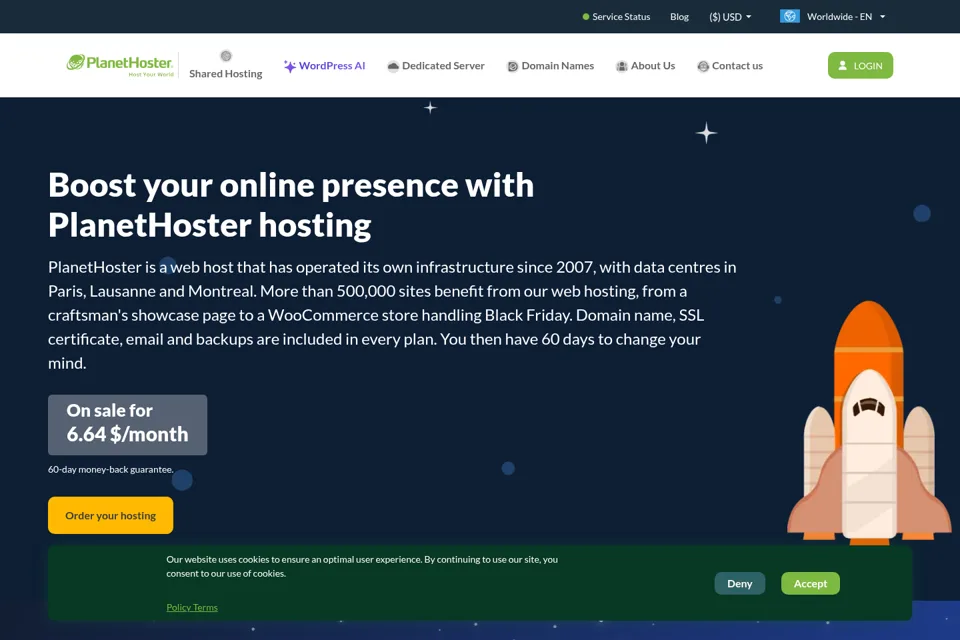Open the Domain Names menu
The width and height of the screenshot is (960, 640).
[x=550, y=66]
